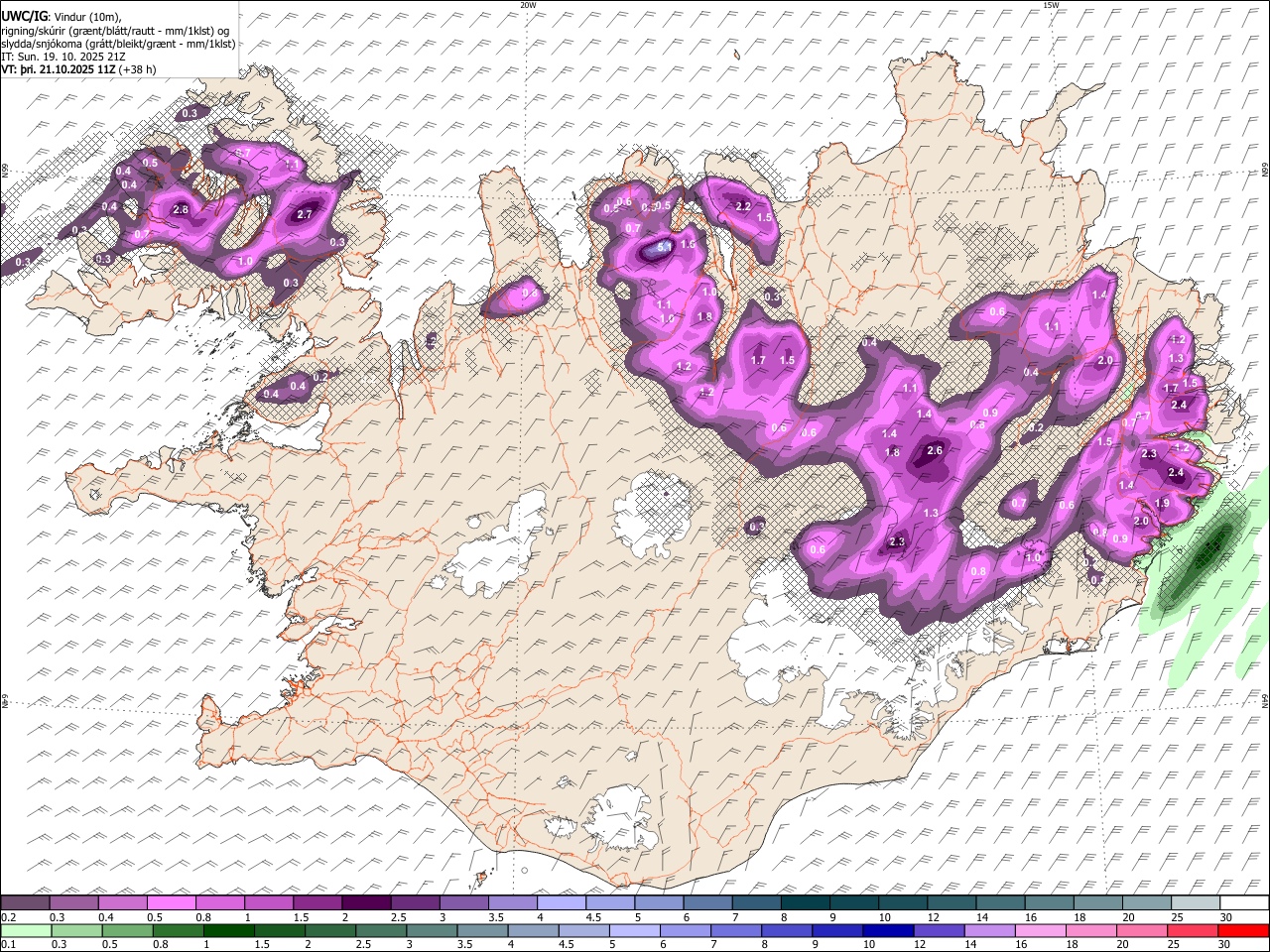Select the light pink 16–18 swatch, bottom scale
The width and height of the screenshot is (1270, 952).
pyautogui.click(x=1039, y=930)
